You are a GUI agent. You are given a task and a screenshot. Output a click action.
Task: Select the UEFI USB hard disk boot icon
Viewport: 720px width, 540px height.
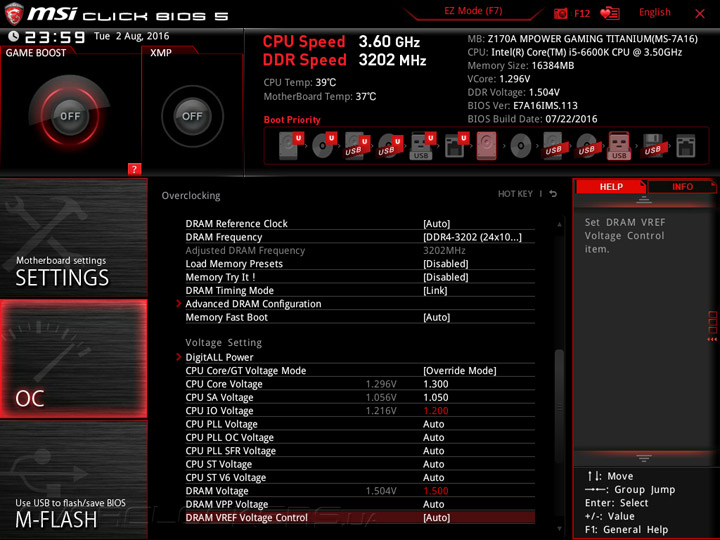(x=357, y=146)
